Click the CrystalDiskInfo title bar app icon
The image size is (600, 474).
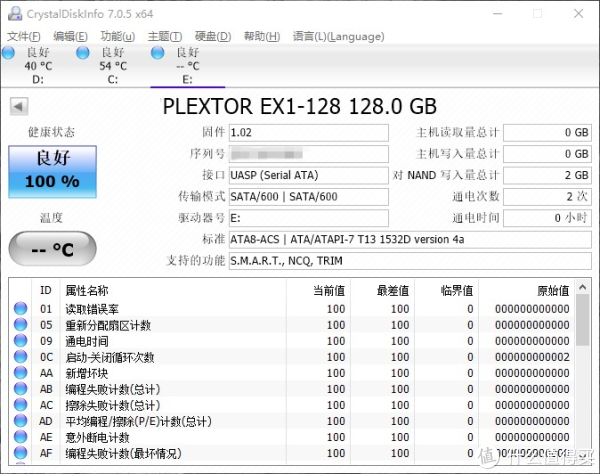pos(15,14)
